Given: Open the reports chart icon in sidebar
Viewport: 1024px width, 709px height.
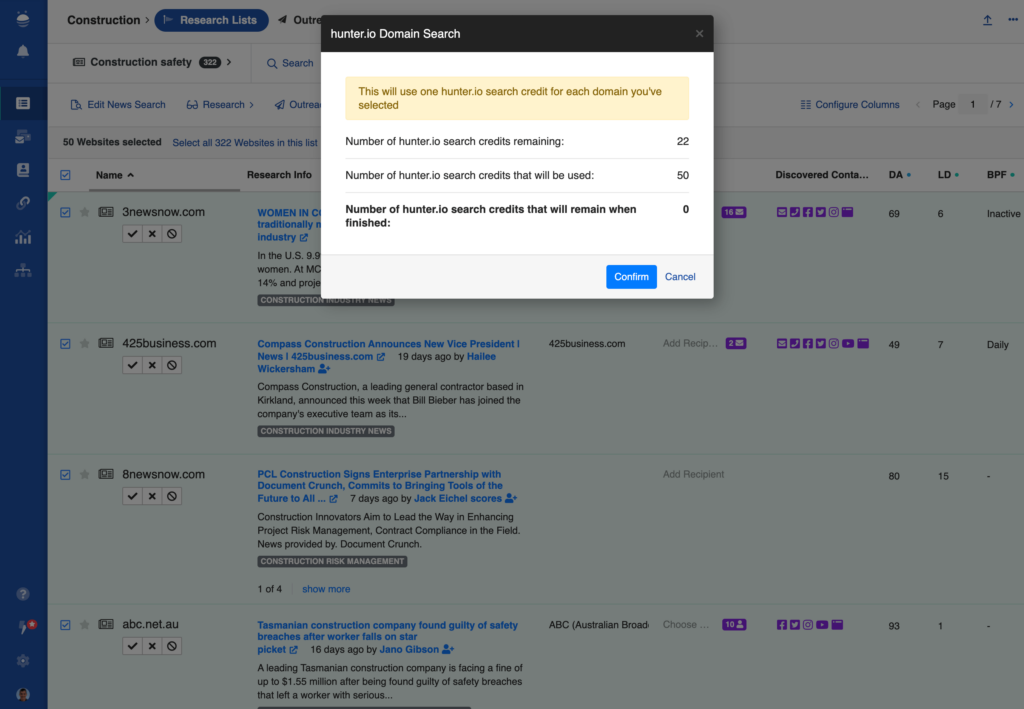Looking at the screenshot, I should coord(23,237).
